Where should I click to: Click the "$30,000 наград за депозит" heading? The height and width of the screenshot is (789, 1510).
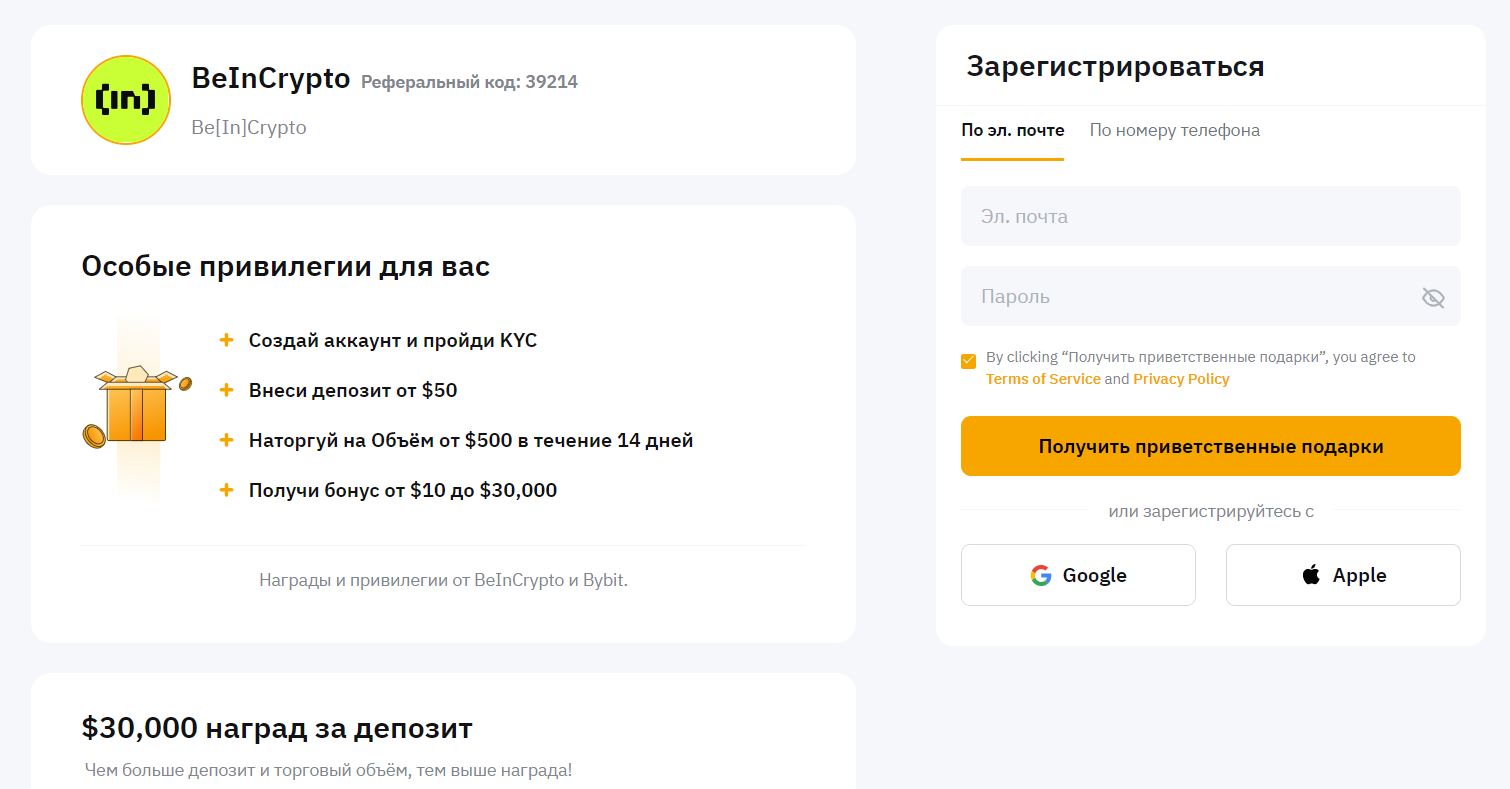tap(277, 728)
